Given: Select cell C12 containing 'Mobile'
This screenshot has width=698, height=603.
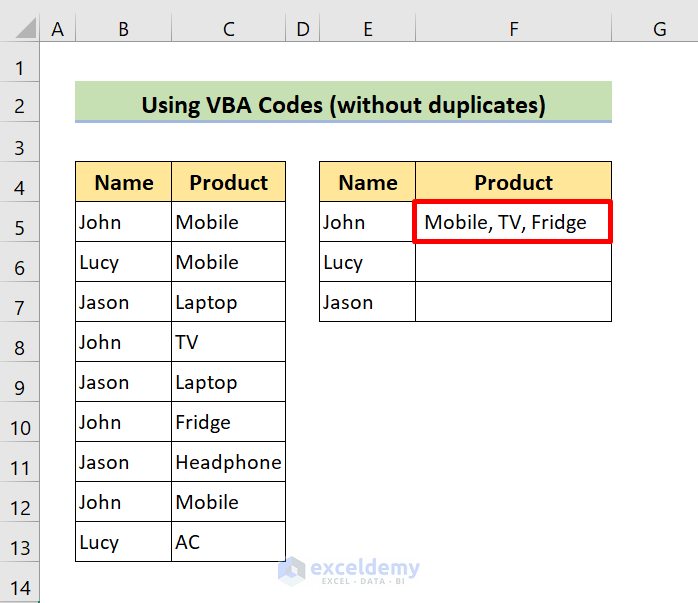Looking at the screenshot, I should click(228, 502).
